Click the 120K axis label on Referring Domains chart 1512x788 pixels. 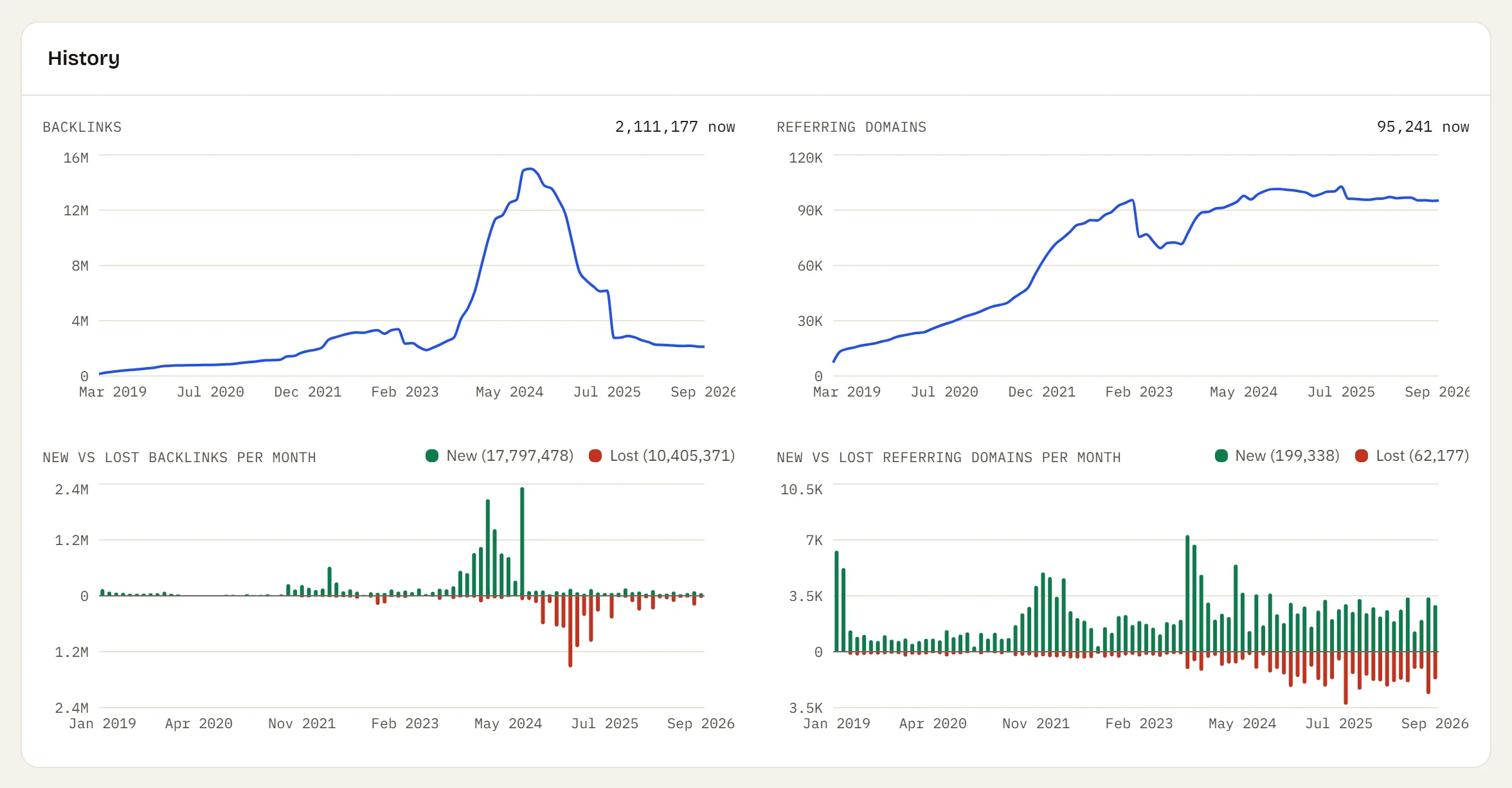coord(806,157)
